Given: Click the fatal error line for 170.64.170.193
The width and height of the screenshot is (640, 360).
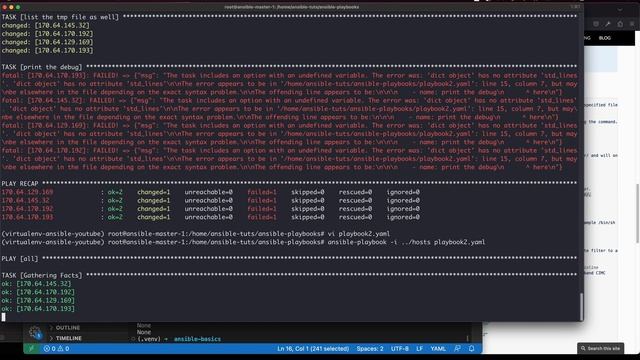Looking at the screenshot, I should (x=289, y=84).
